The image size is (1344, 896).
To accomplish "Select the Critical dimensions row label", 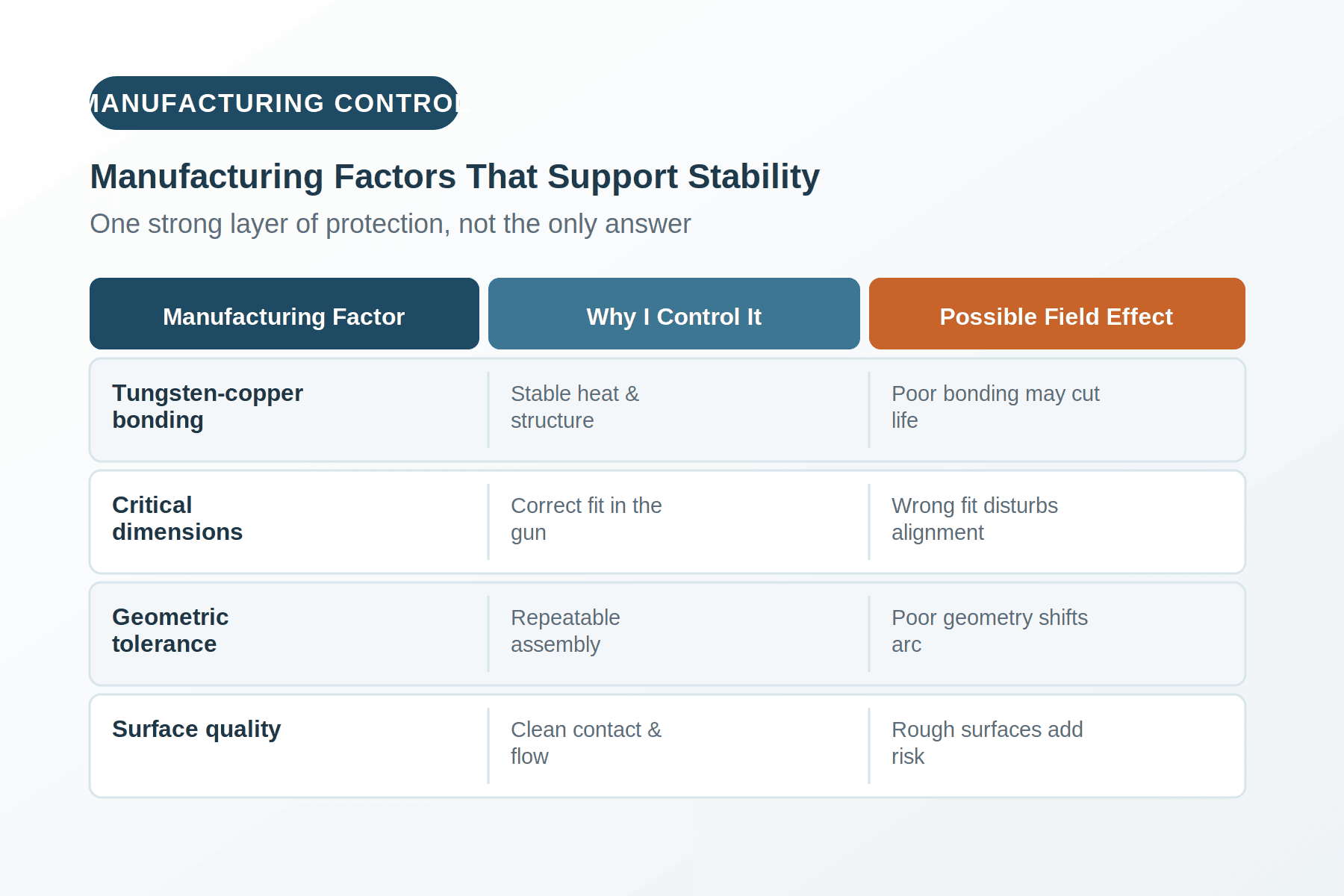I will click(178, 519).
